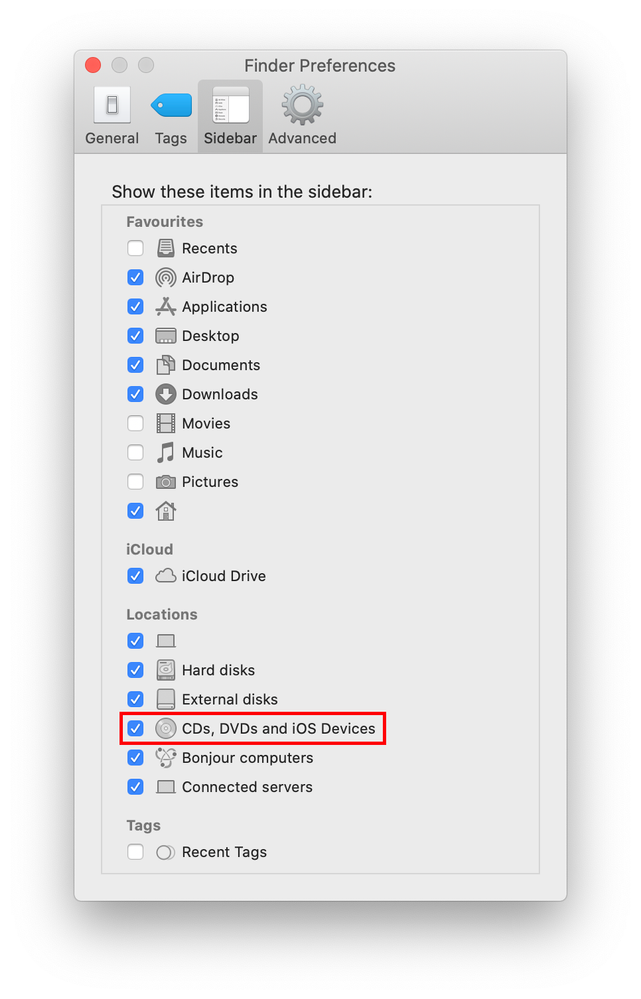The height and width of the screenshot is (999, 641).
Task: Click the CDs, DVDs disc icon
Action: (166, 729)
